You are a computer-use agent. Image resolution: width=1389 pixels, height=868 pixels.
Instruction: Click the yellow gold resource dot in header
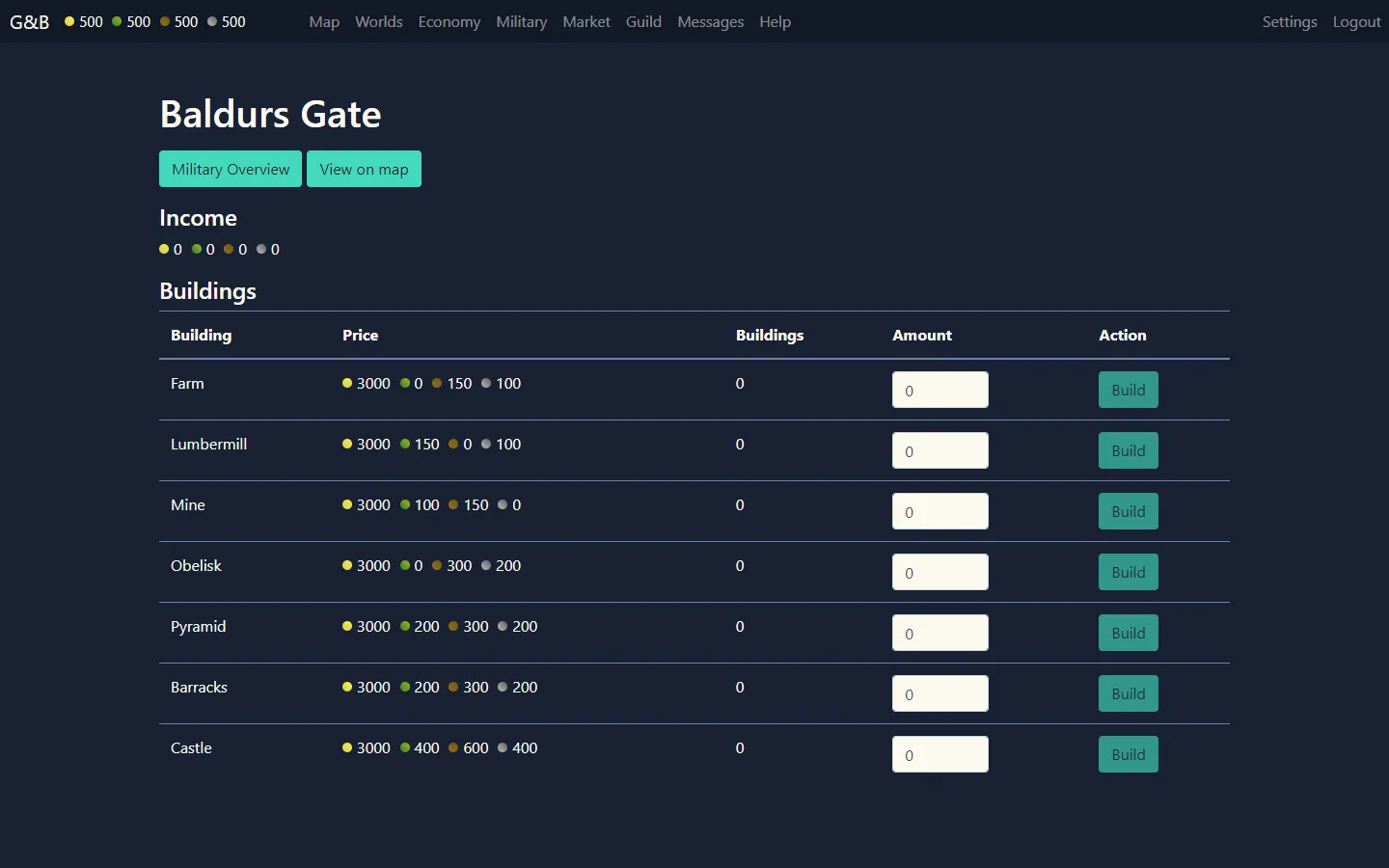click(x=69, y=21)
